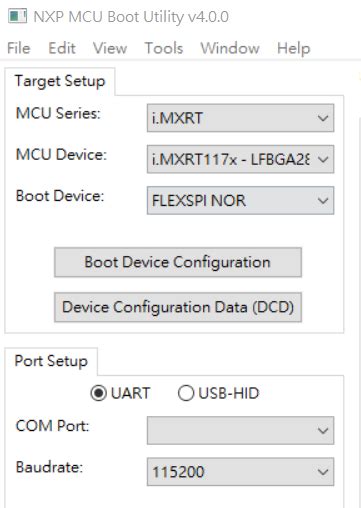Open the Window menu
Image resolution: width=361 pixels, height=508 pixels.
pos(230,48)
